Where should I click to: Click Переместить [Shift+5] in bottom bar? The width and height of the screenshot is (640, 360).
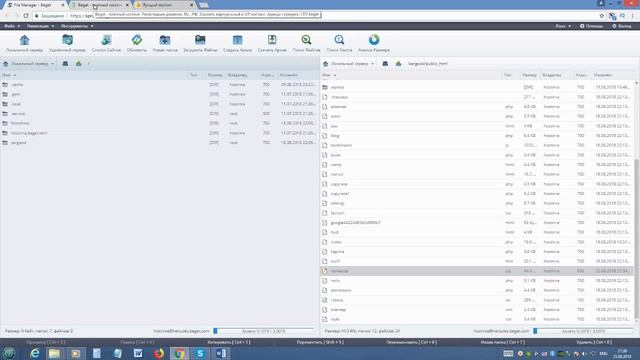click(320, 342)
